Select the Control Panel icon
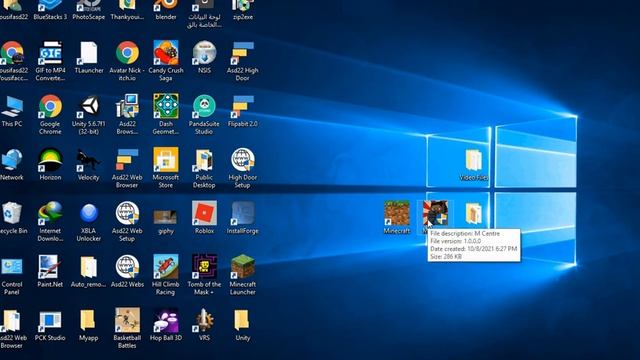Image resolution: width=640 pixels, height=360 pixels. click(12, 275)
